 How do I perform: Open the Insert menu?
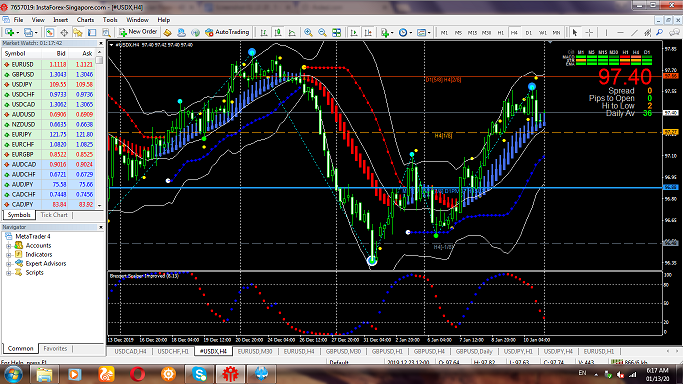(x=61, y=20)
